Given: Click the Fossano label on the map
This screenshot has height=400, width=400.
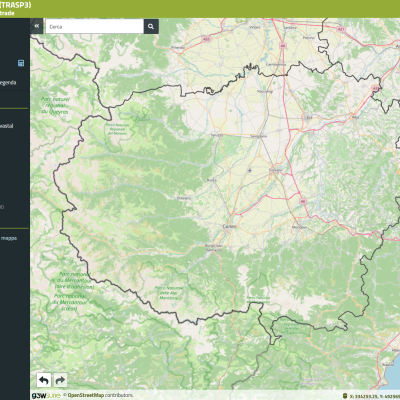Looking at the screenshot, I should coord(275,170).
